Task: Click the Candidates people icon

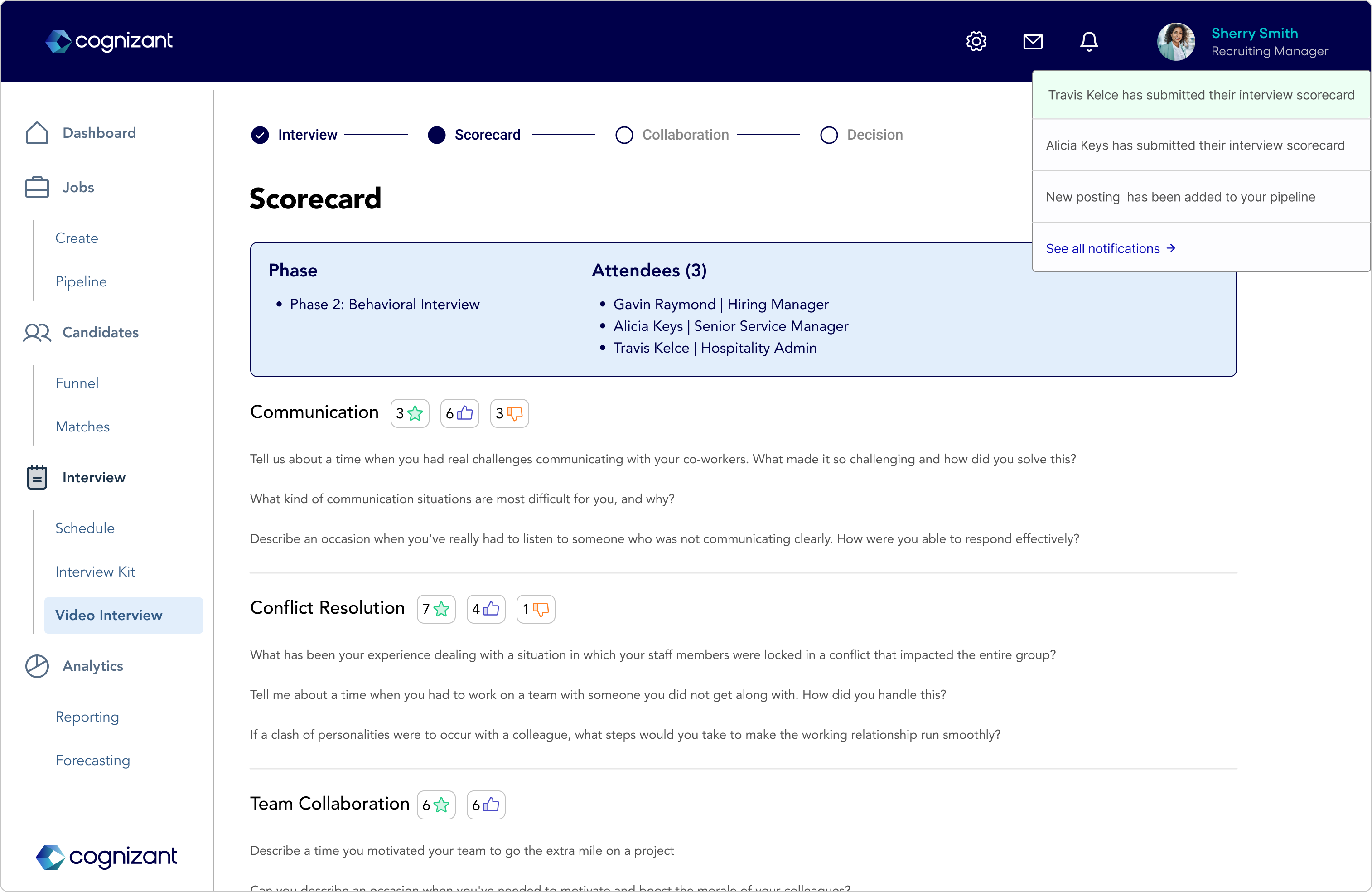Action: click(x=37, y=332)
